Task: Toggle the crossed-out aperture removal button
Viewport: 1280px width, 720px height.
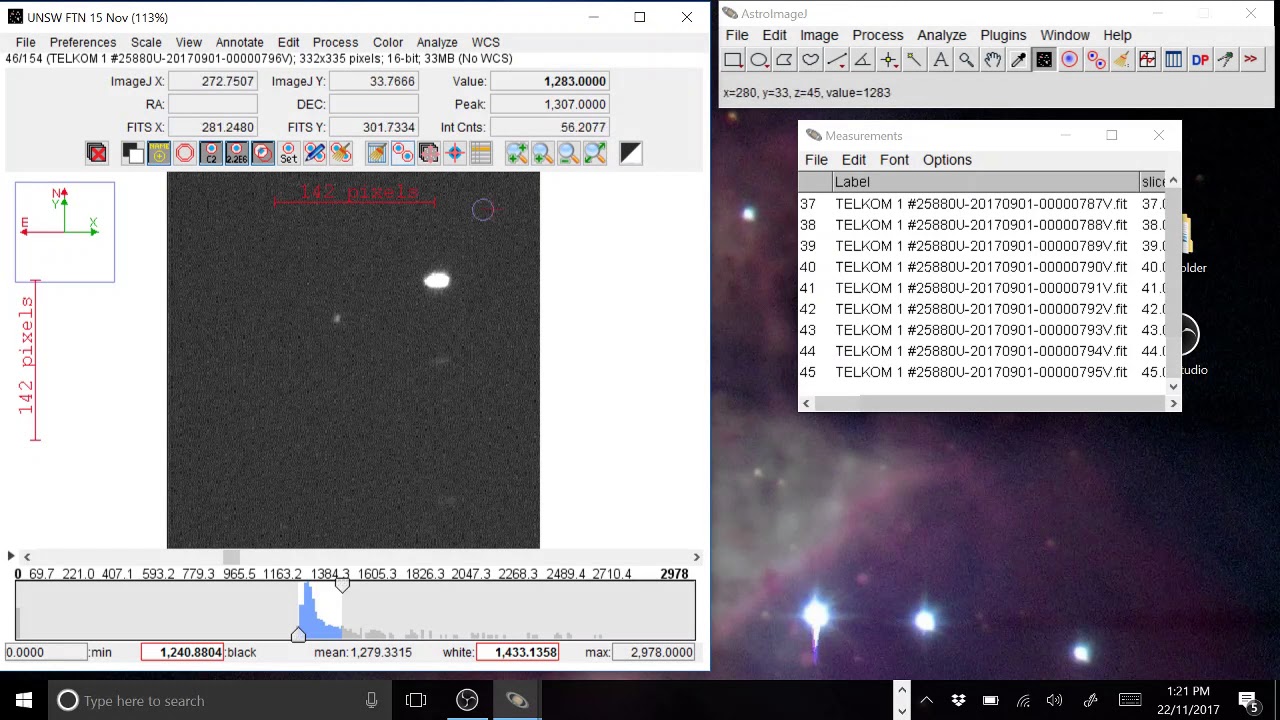Action: point(263,153)
